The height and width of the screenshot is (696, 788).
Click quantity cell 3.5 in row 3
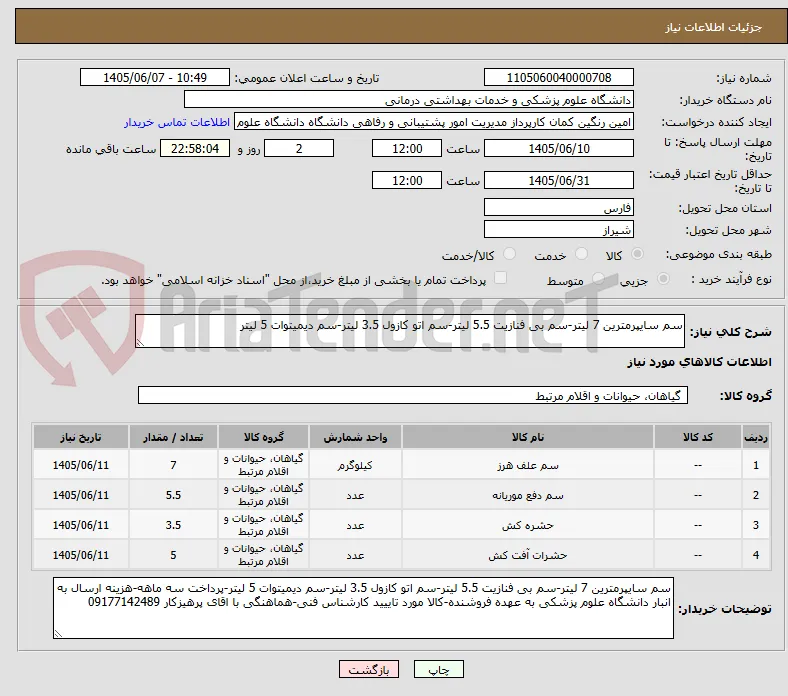pos(173,525)
